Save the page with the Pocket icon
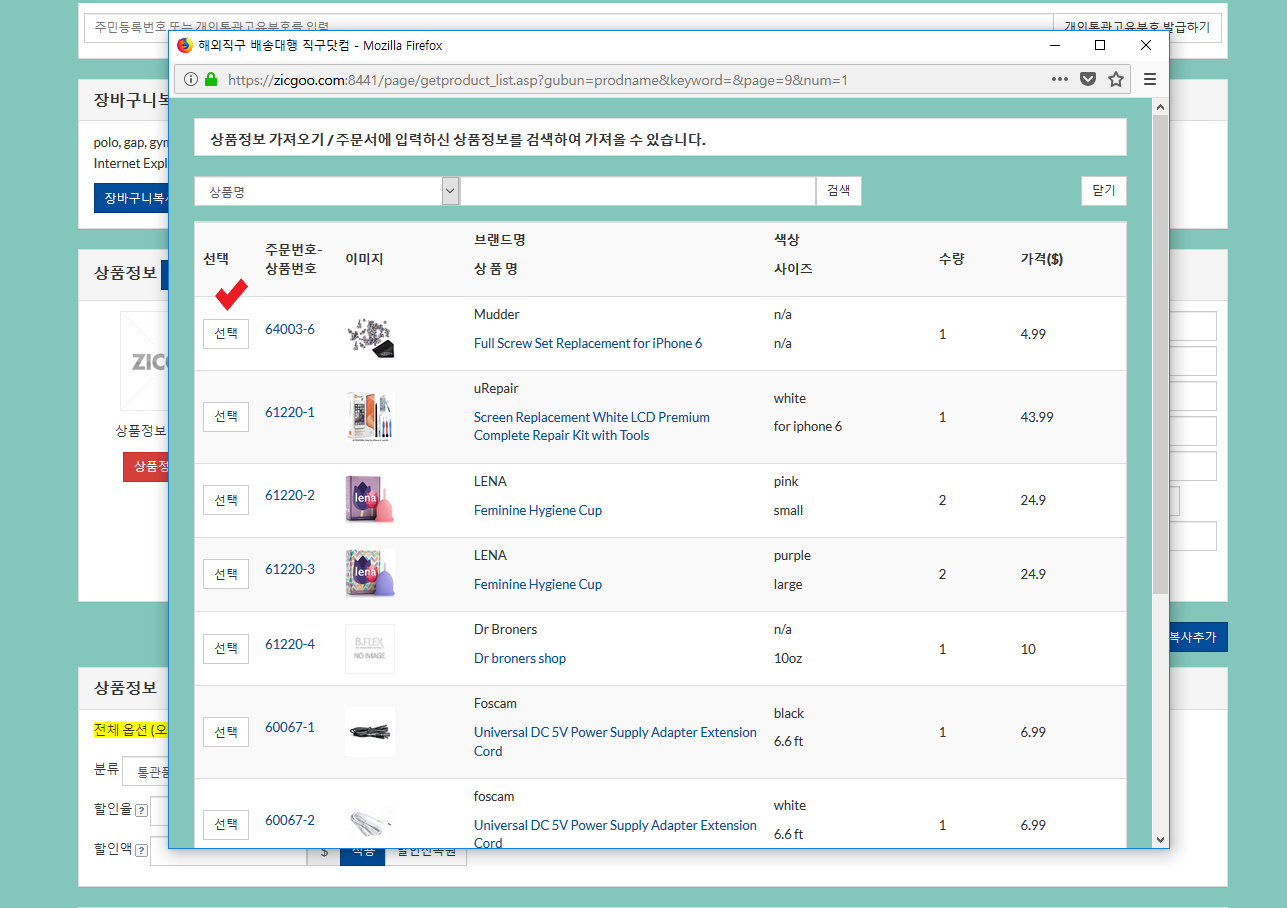This screenshot has width=1287, height=908. (x=1088, y=80)
